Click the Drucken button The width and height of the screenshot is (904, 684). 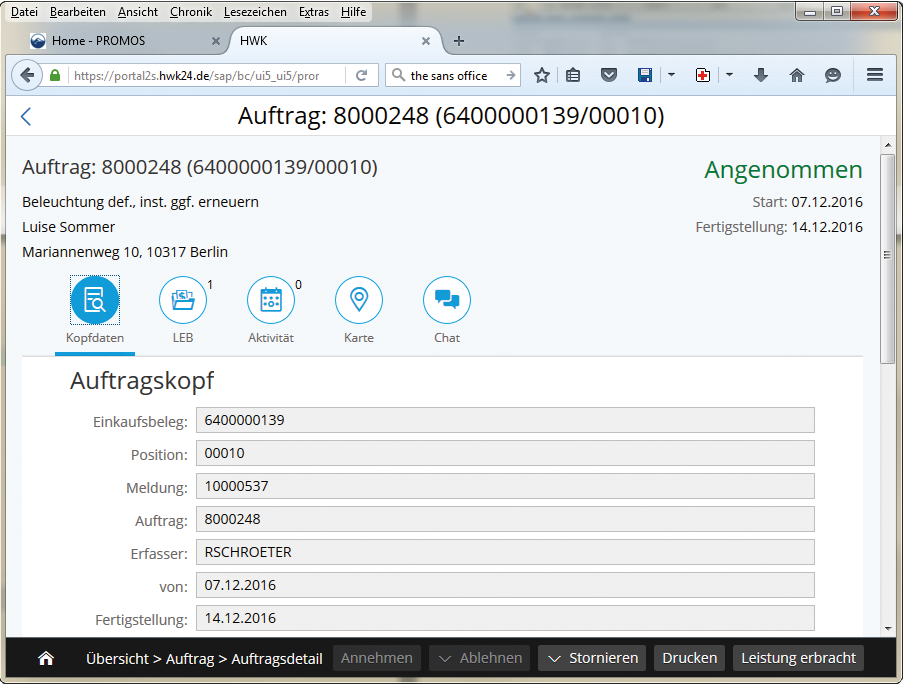(x=689, y=658)
